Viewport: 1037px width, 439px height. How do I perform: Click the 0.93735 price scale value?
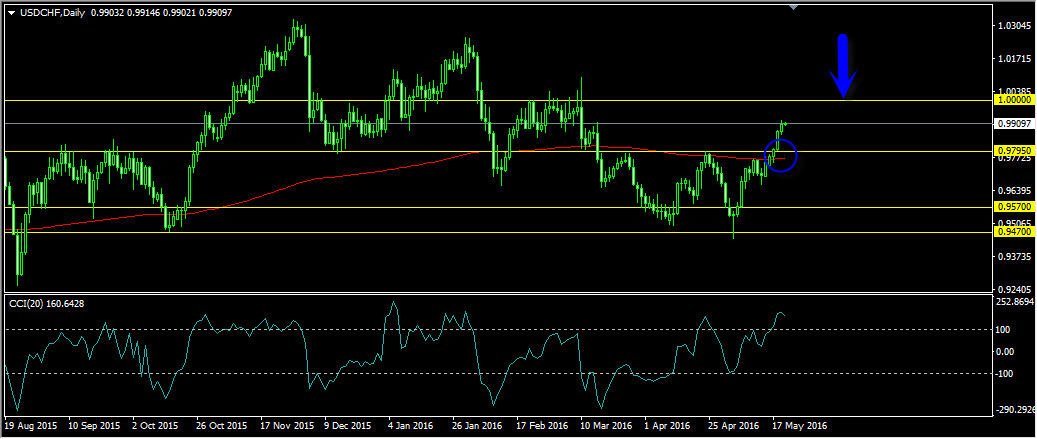pos(1015,256)
